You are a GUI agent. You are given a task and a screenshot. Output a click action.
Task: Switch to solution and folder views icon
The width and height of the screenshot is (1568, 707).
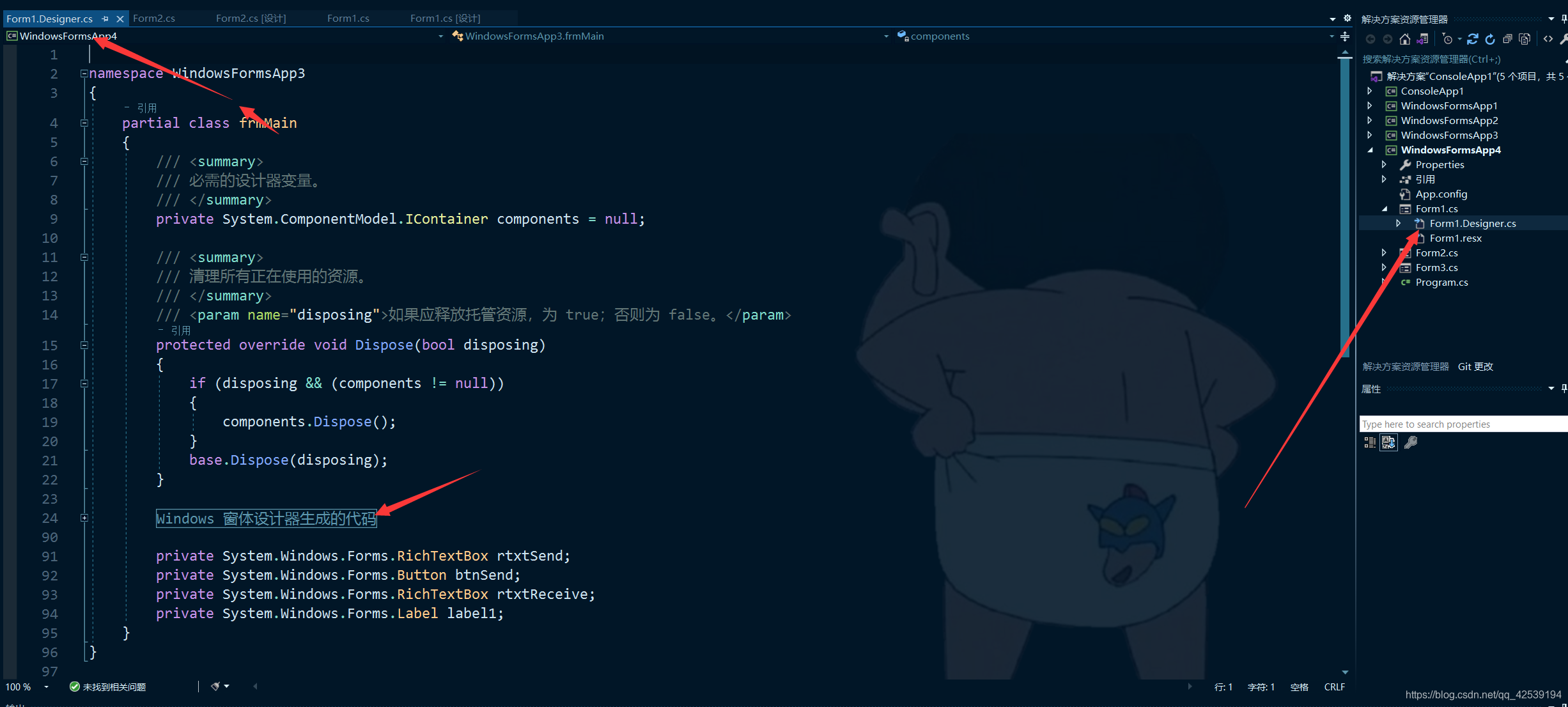click(1422, 40)
